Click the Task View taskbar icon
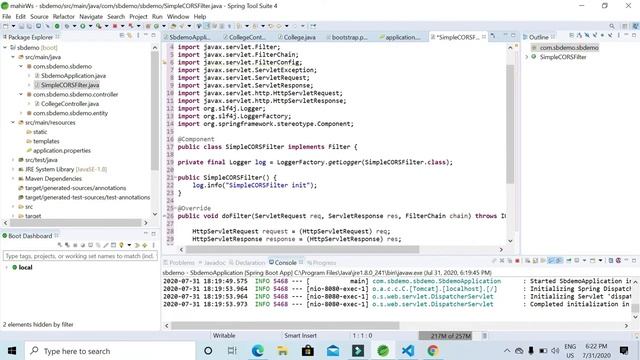Screen dimensions: 640x360 click(232, 351)
